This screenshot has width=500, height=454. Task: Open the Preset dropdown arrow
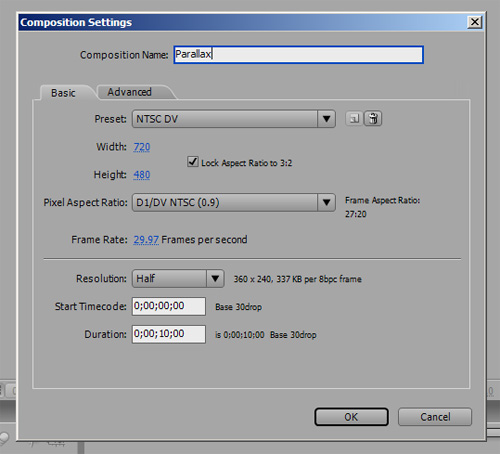pos(326,119)
